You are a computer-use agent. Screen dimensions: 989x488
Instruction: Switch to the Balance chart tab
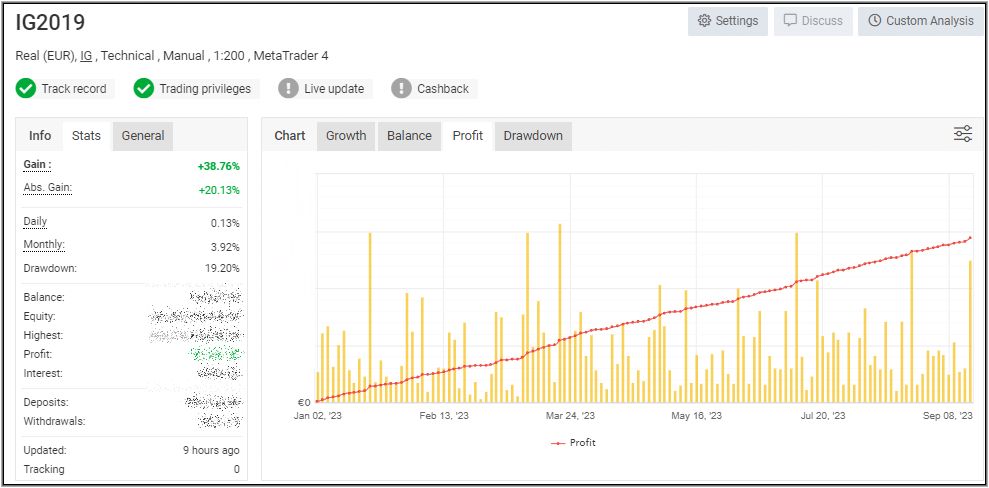pos(409,136)
